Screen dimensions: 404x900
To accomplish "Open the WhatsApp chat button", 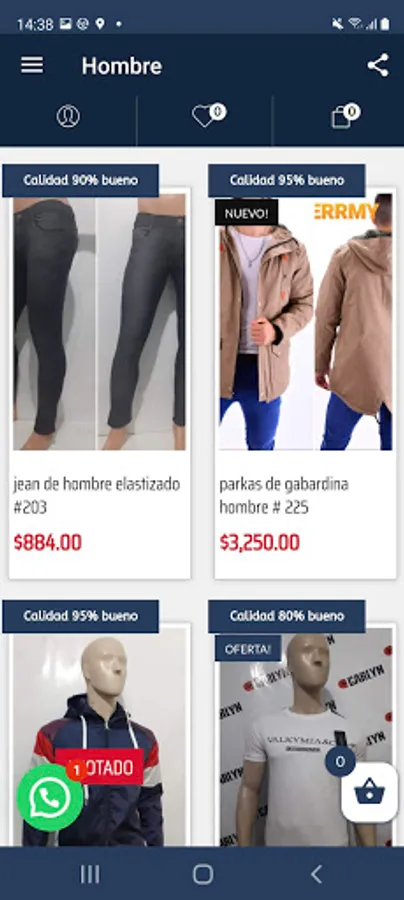I will click(x=50, y=797).
